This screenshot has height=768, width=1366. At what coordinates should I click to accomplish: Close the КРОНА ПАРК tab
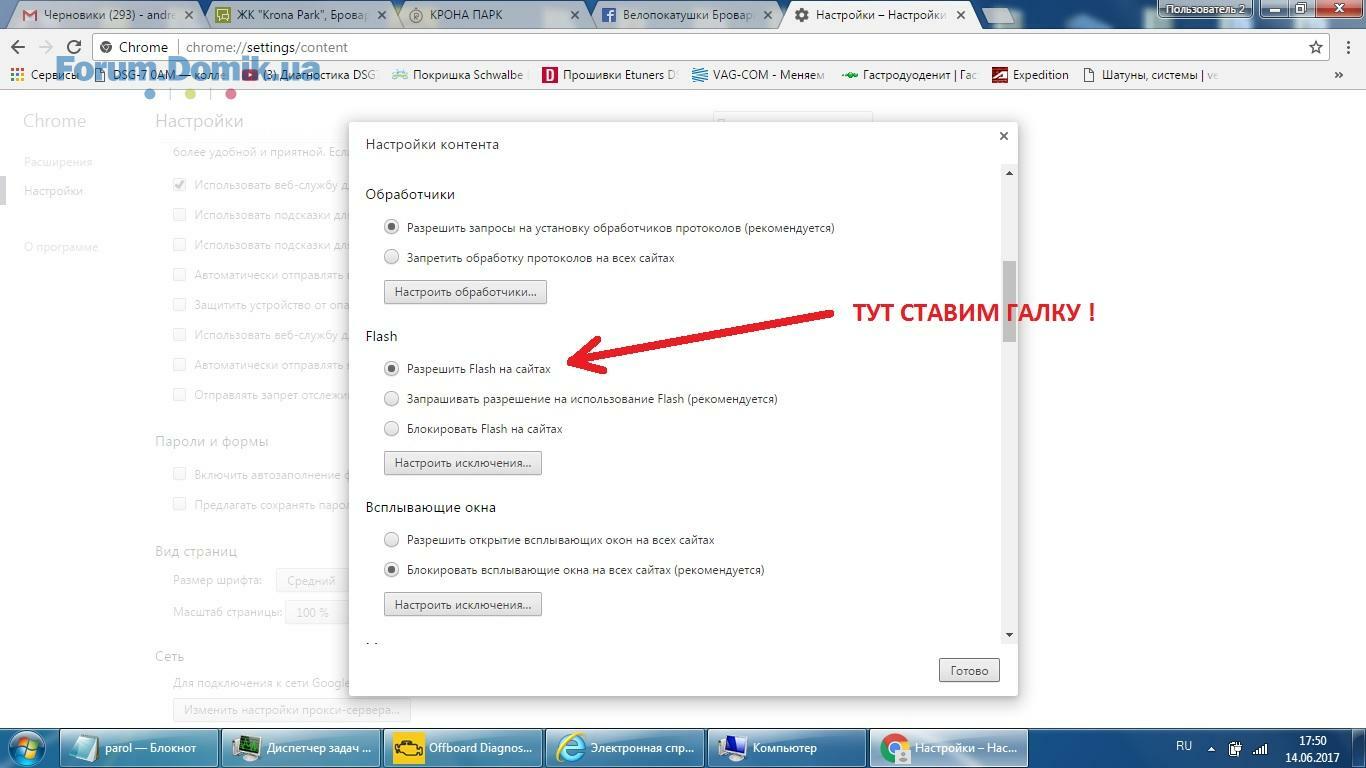(x=575, y=15)
